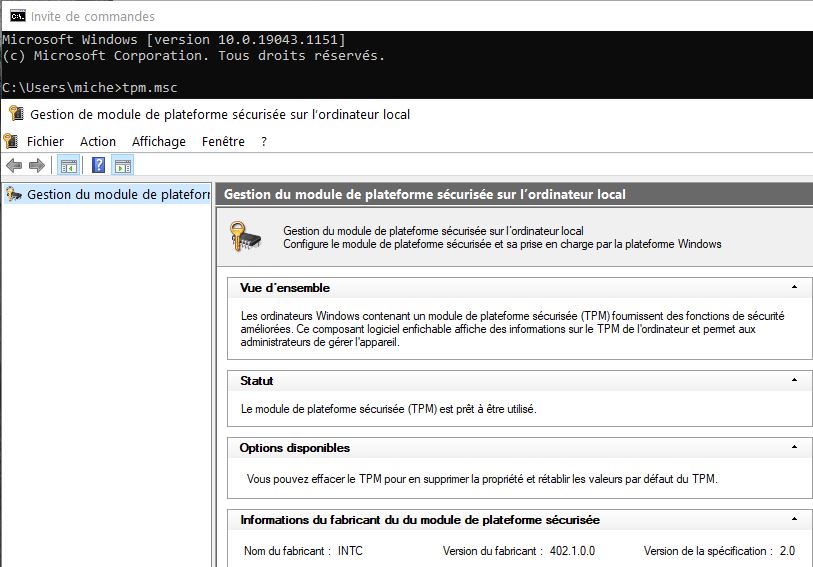Click the Forward arrow toolbar icon
Image resolution: width=813 pixels, height=567 pixels.
(37, 166)
